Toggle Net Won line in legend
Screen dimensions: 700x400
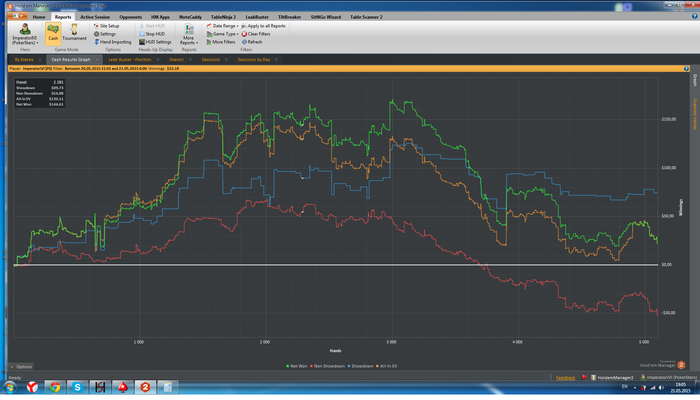pos(299,366)
